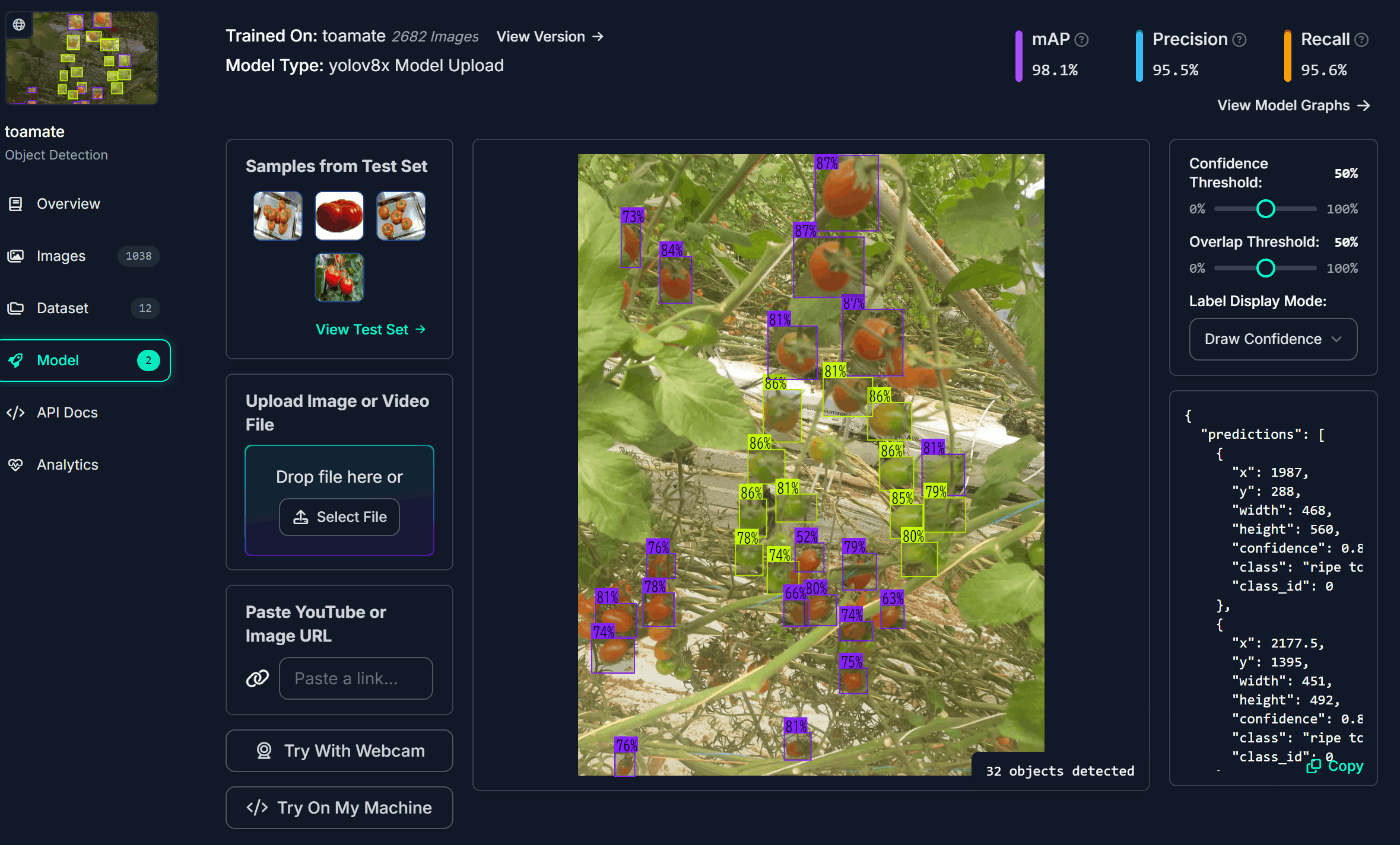Click the "width": 468 line in JSON
The width and height of the screenshot is (1400, 845).
tap(1281, 510)
